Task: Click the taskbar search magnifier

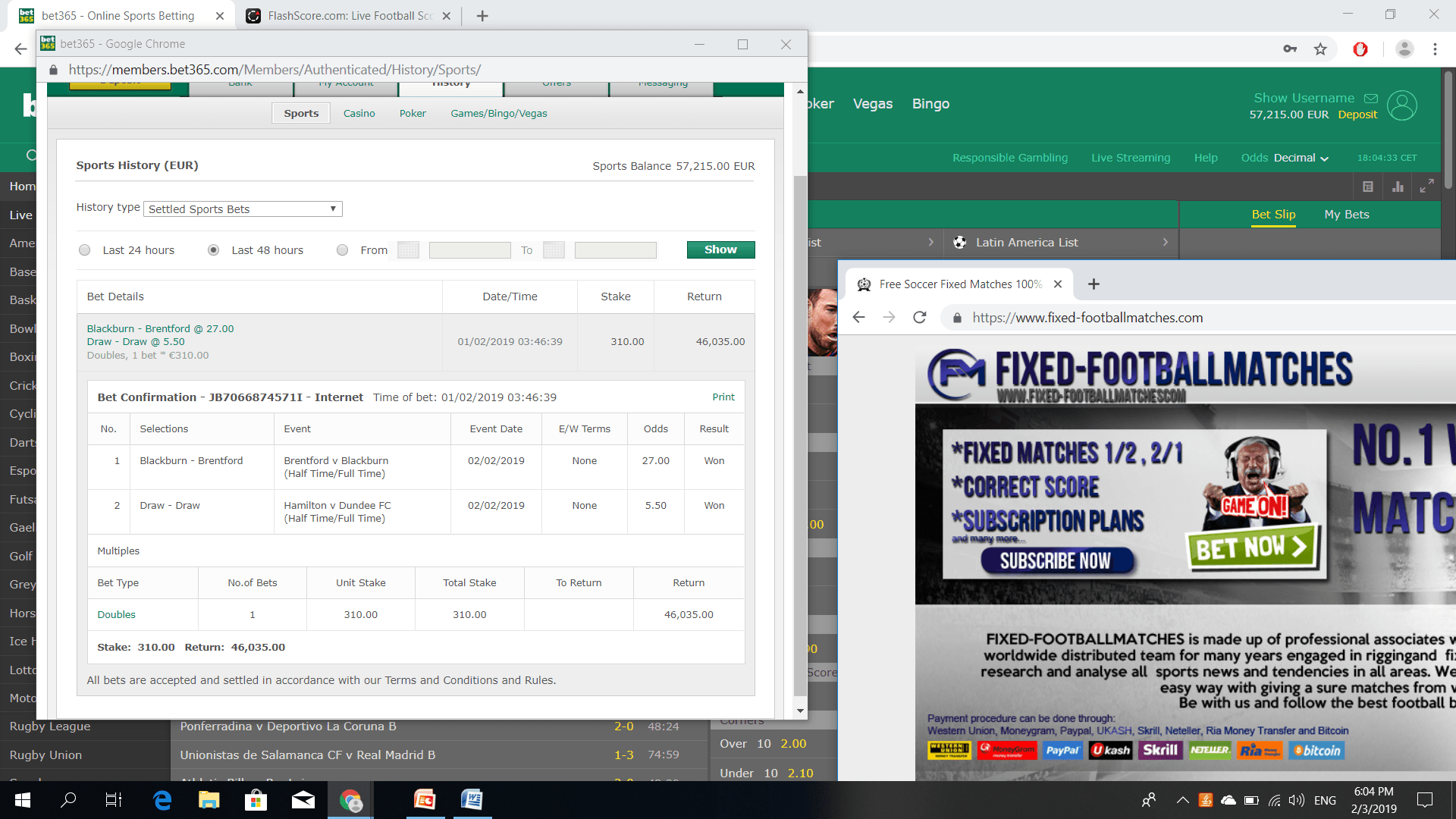Action: [x=68, y=800]
